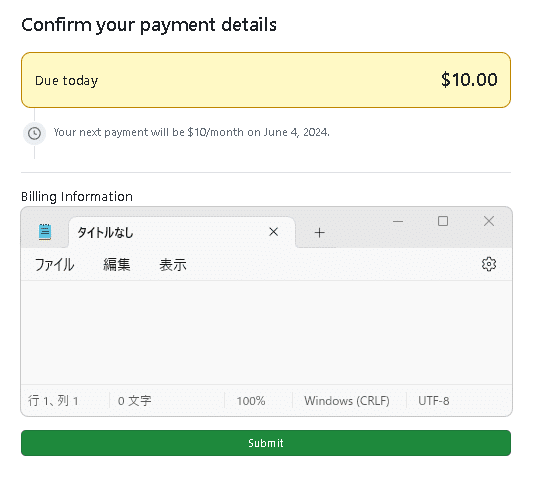
Task: Click the Notepad app icon
Action: pos(45,232)
